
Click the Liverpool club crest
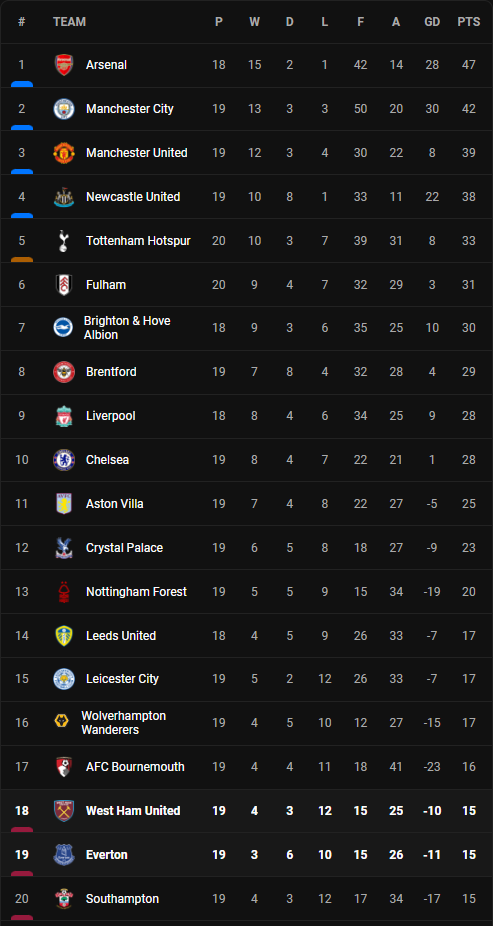[x=64, y=416]
